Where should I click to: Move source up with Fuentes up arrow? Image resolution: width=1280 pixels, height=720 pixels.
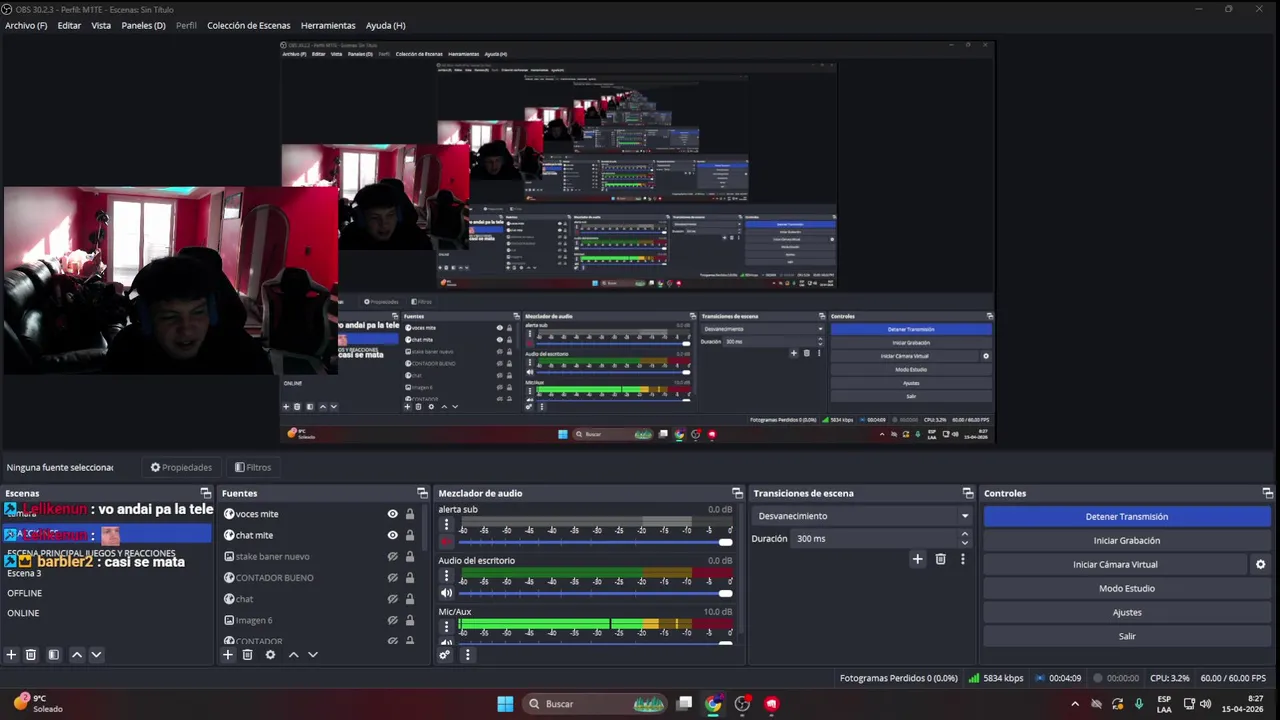[293, 655]
